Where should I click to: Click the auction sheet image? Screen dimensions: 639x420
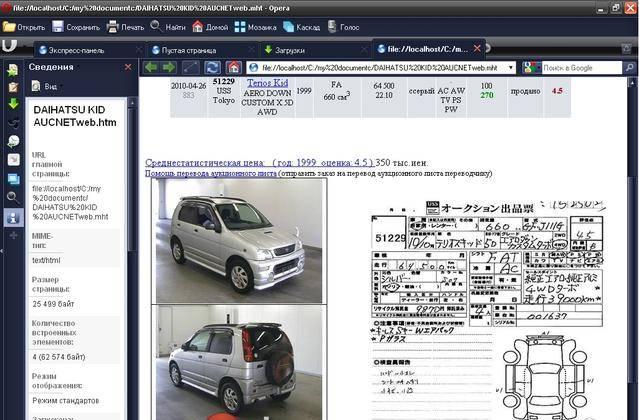(x=488, y=310)
